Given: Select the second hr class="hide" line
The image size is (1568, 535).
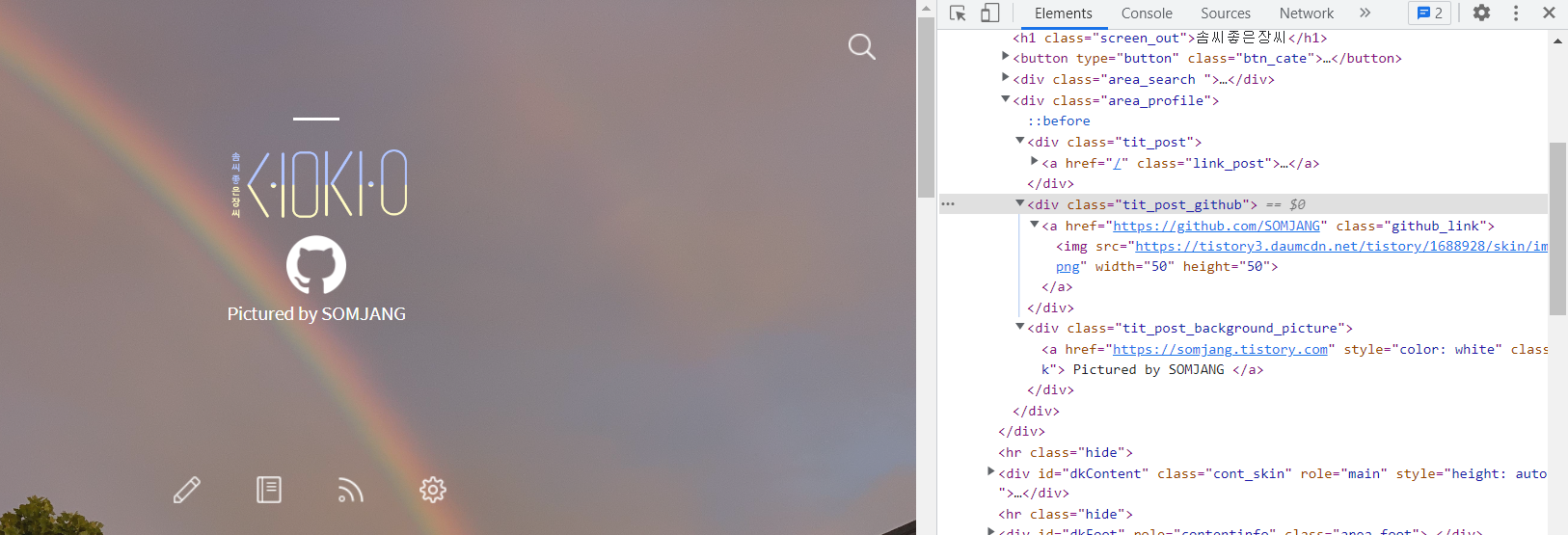Looking at the screenshot, I should pos(1065,514).
